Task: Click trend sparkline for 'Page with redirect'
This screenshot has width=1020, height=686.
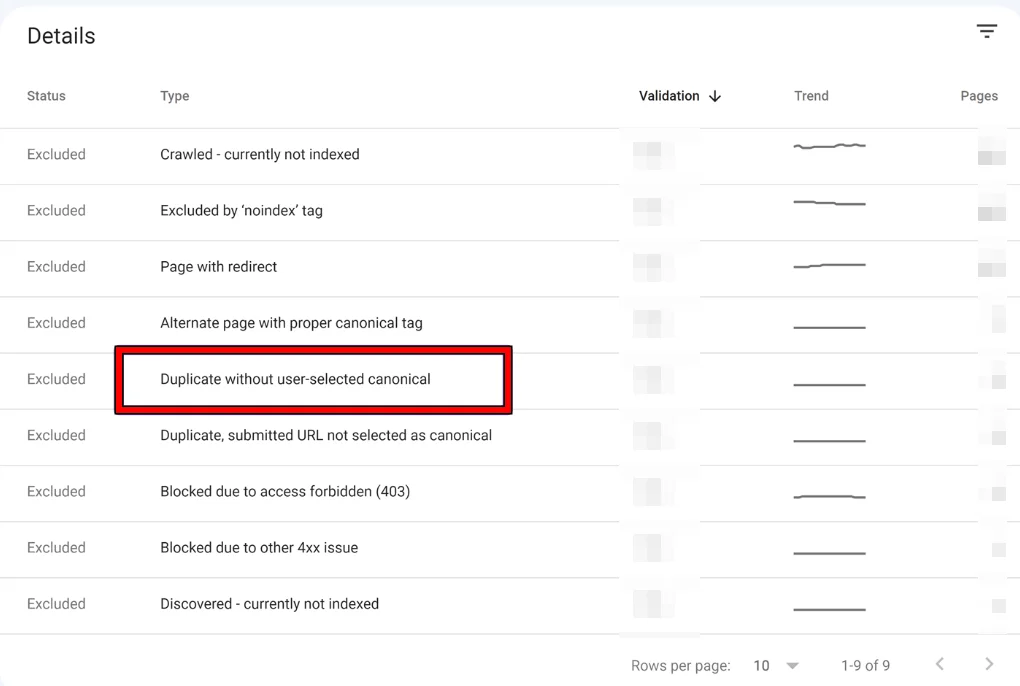Action: [x=829, y=265]
